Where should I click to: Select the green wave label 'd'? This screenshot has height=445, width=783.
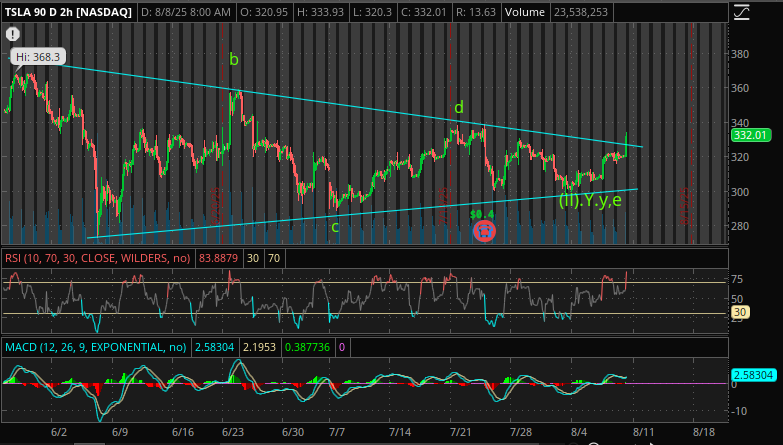tap(458, 107)
